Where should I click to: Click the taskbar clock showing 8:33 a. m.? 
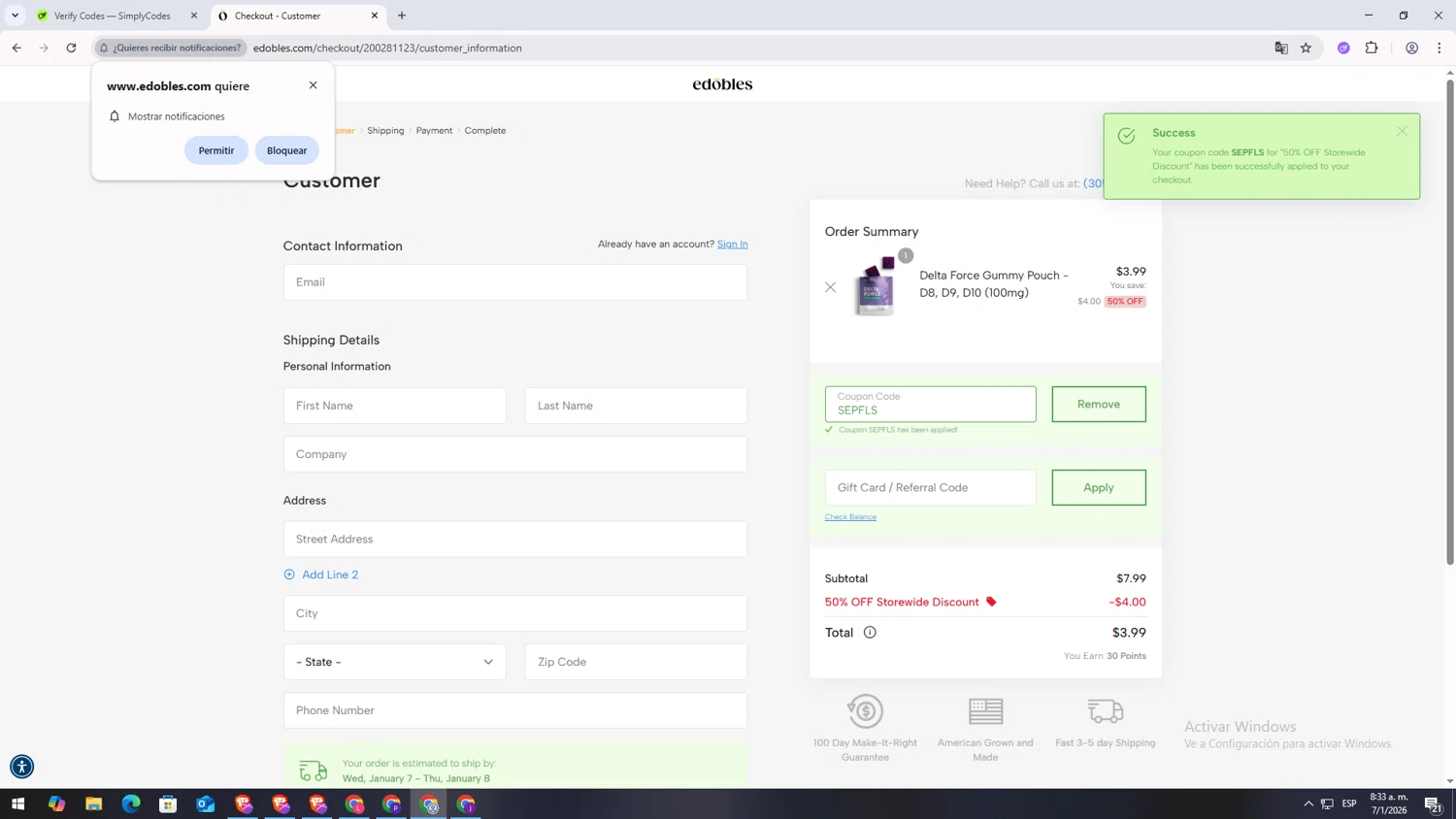tap(1389, 803)
